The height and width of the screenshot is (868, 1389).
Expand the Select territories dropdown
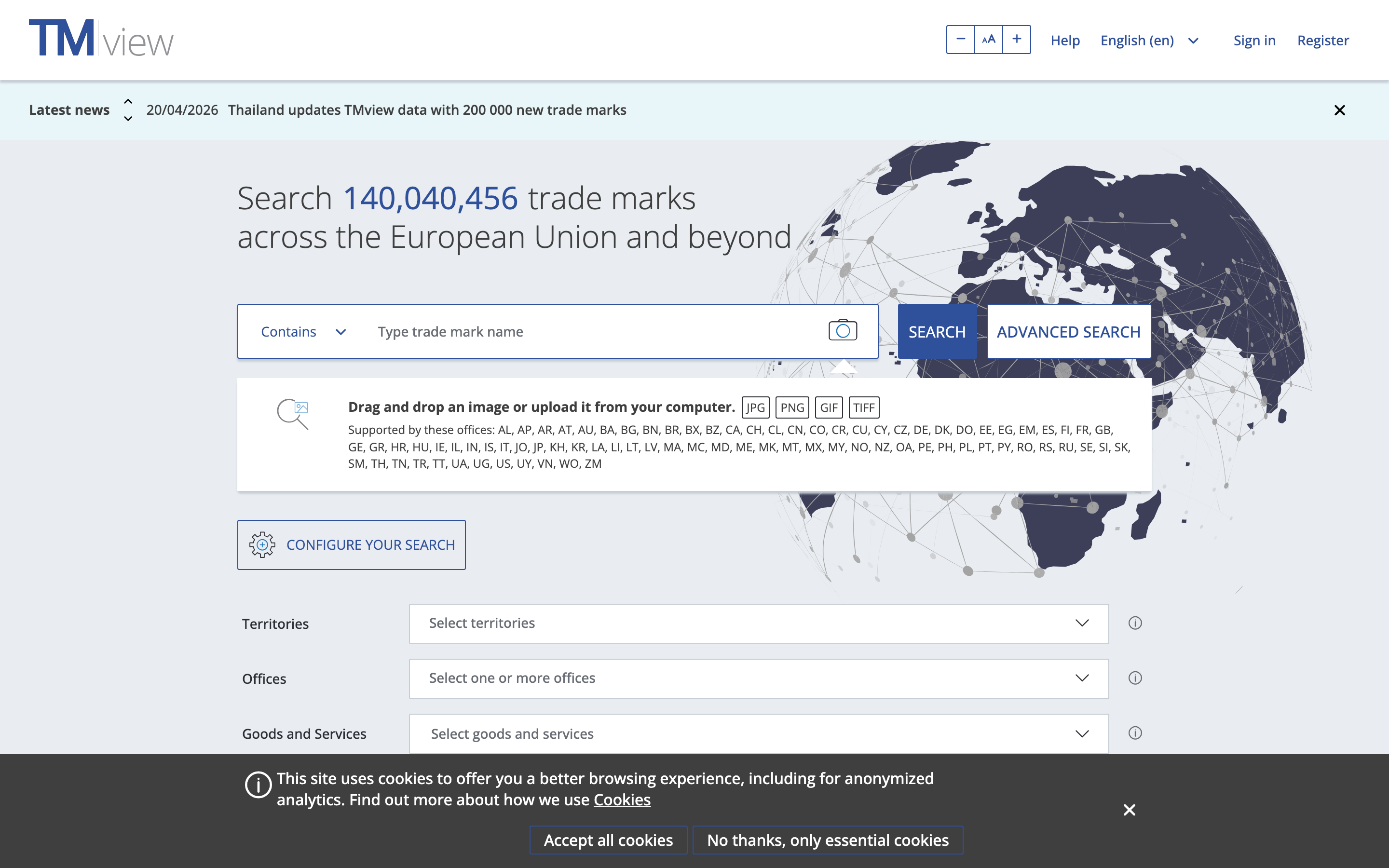(759, 624)
